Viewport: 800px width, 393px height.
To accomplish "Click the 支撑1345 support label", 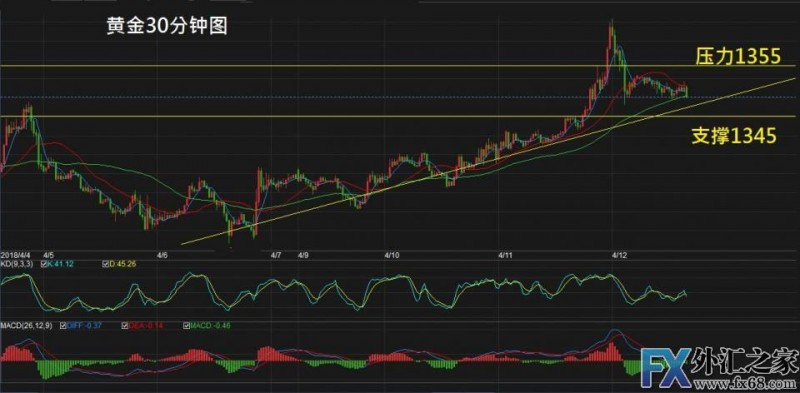I will [x=735, y=136].
